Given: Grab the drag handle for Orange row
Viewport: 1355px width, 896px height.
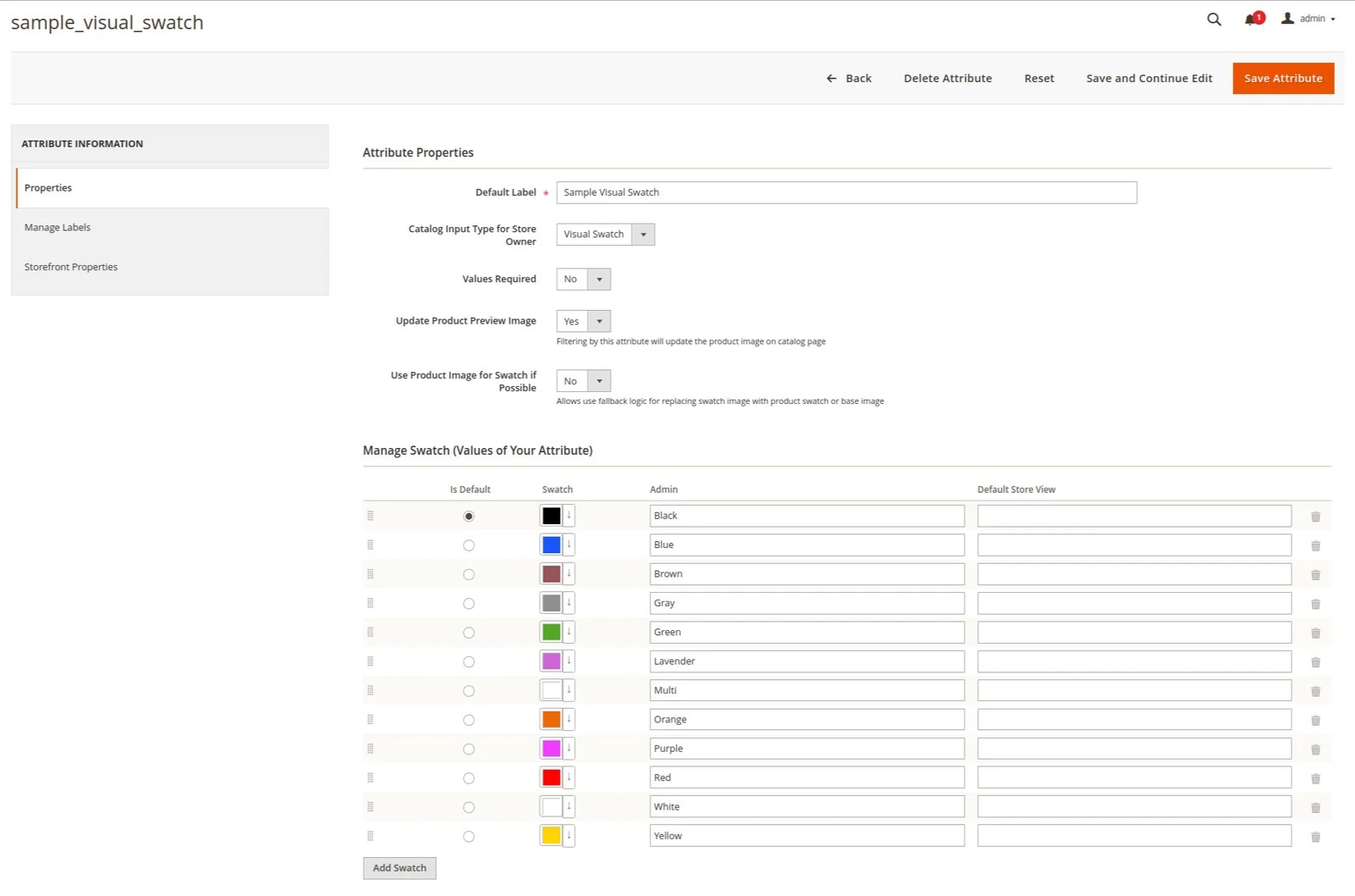Looking at the screenshot, I should 370,719.
